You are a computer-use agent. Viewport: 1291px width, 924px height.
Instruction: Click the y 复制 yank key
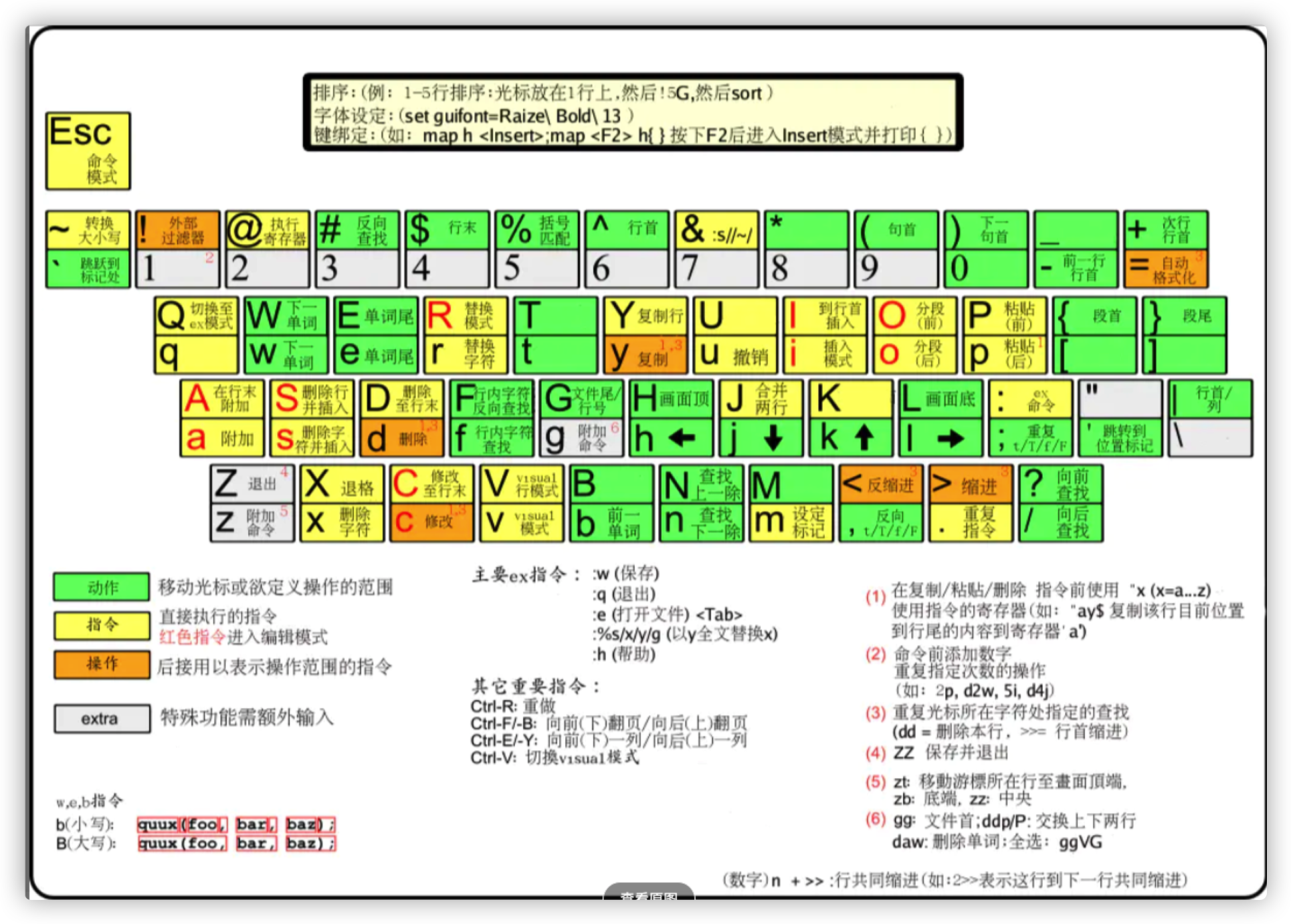pos(644,354)
